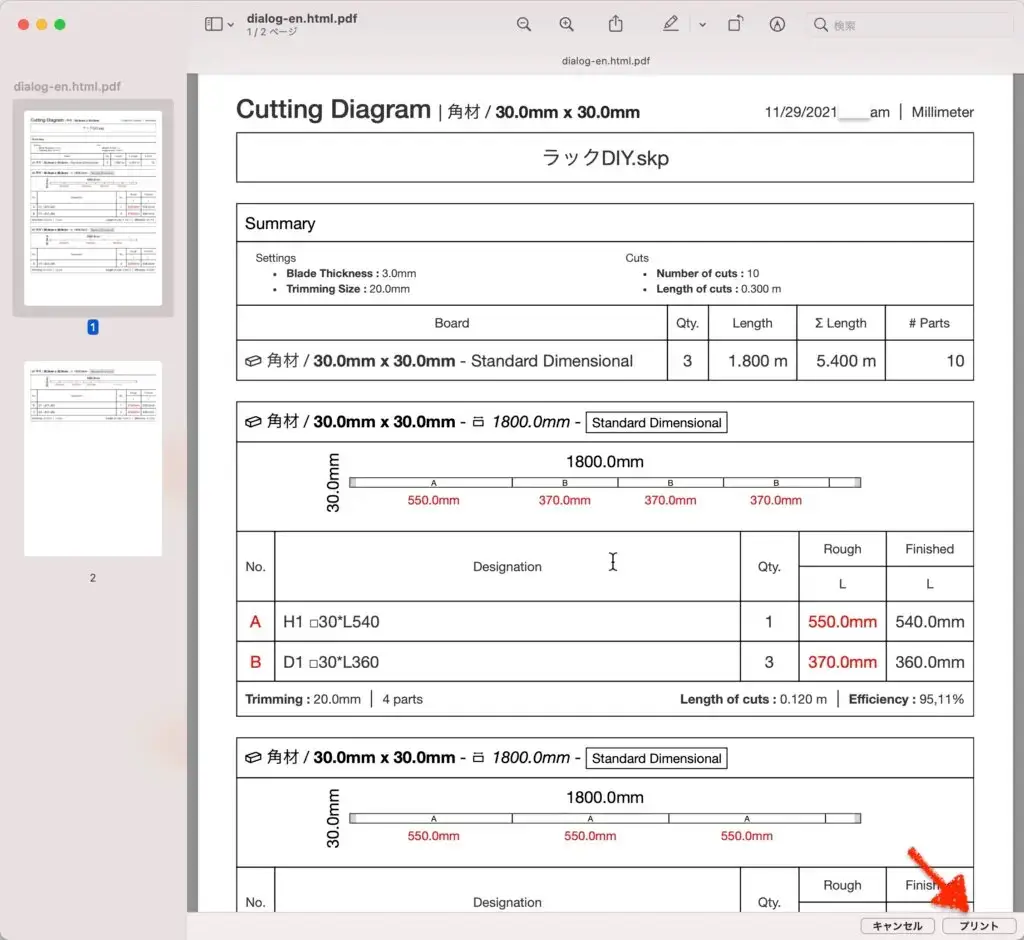
Task: Activate the Markup pen tool
Action: point(671,24)
